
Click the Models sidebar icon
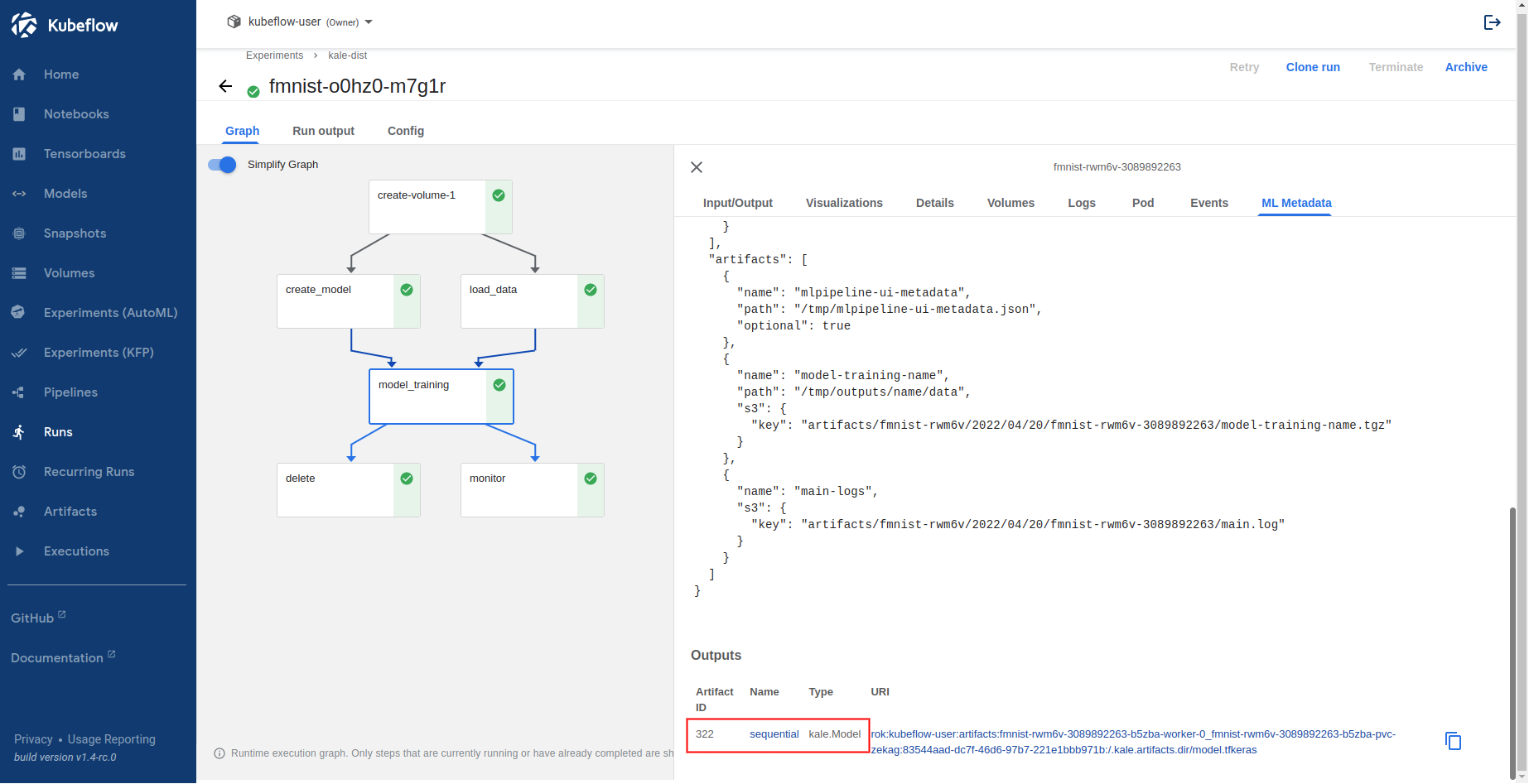20,194
